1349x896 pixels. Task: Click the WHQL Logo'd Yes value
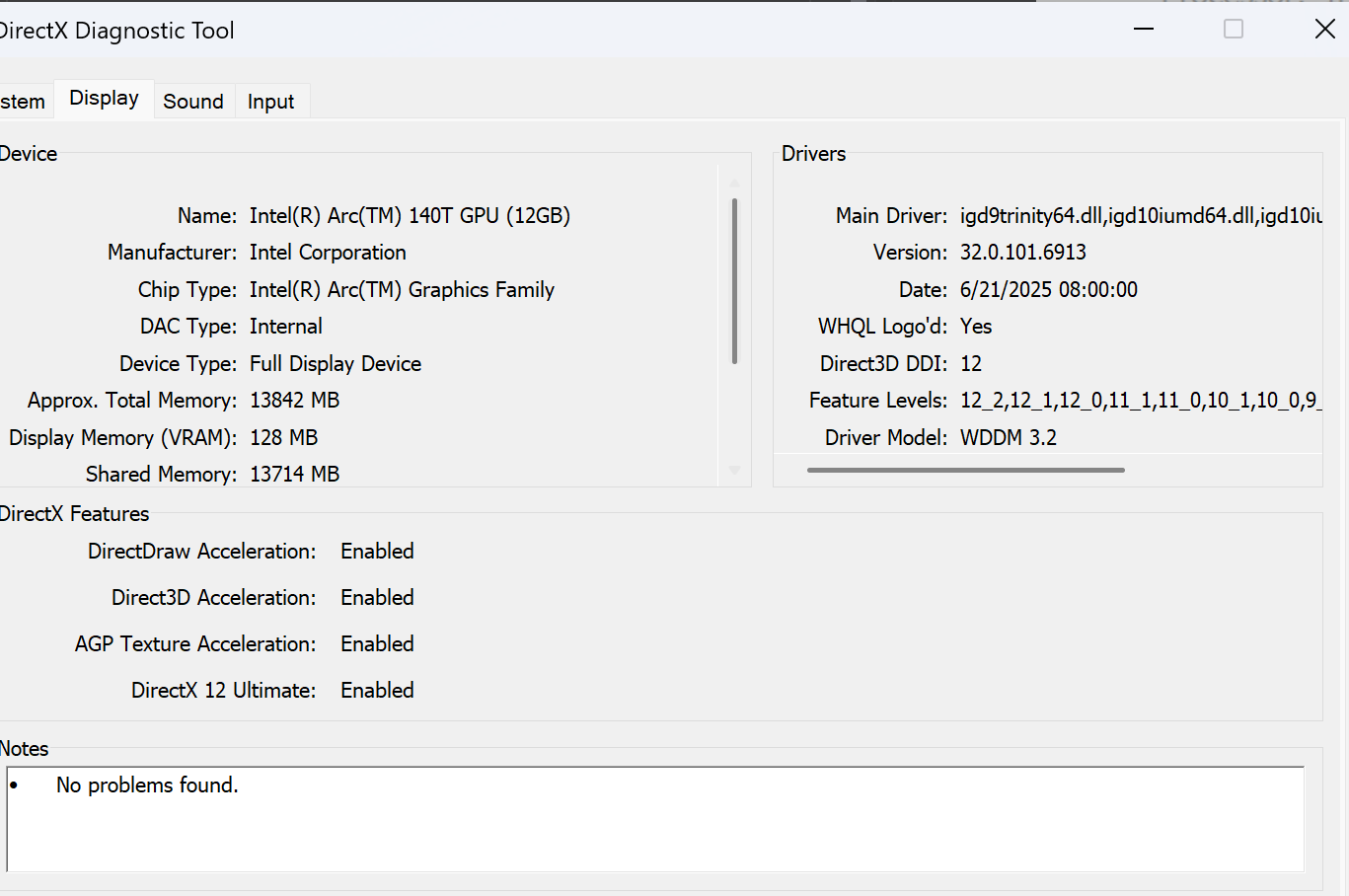coord(976,327)
